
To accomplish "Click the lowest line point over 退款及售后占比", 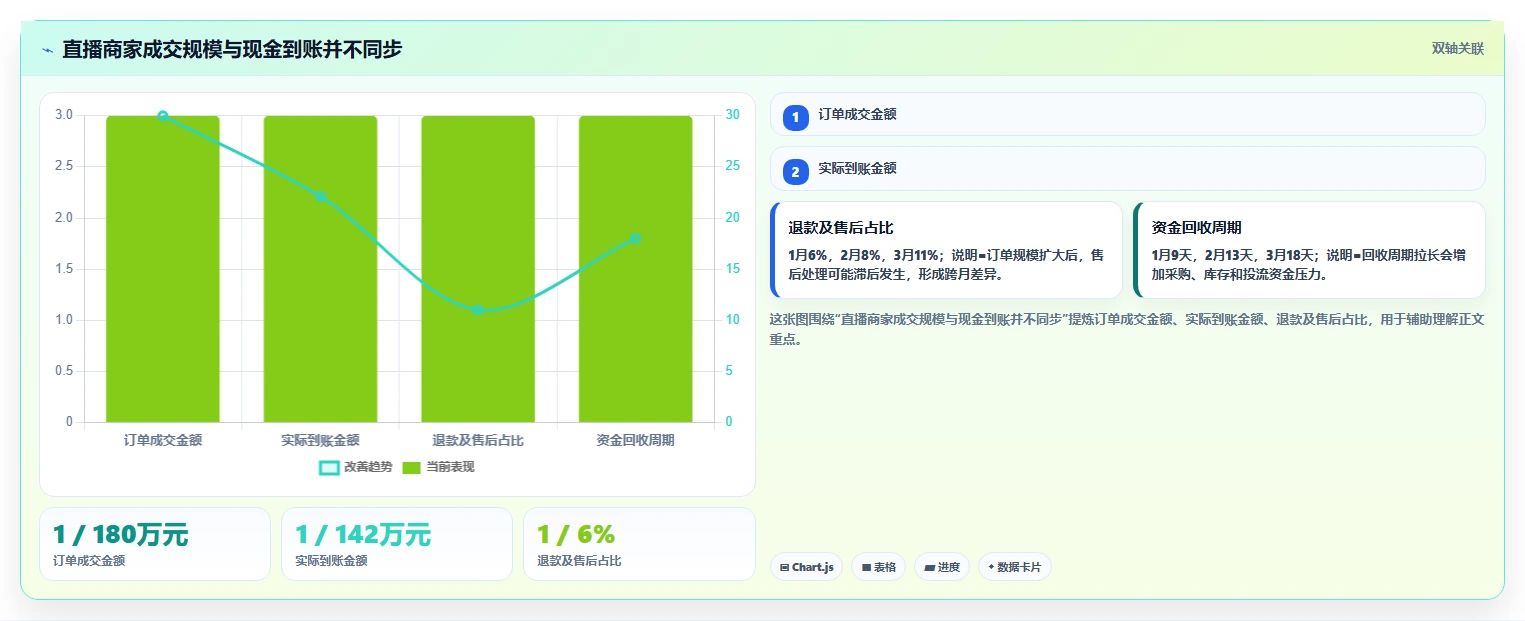I will pyautogui.click(x=478, y=310).
